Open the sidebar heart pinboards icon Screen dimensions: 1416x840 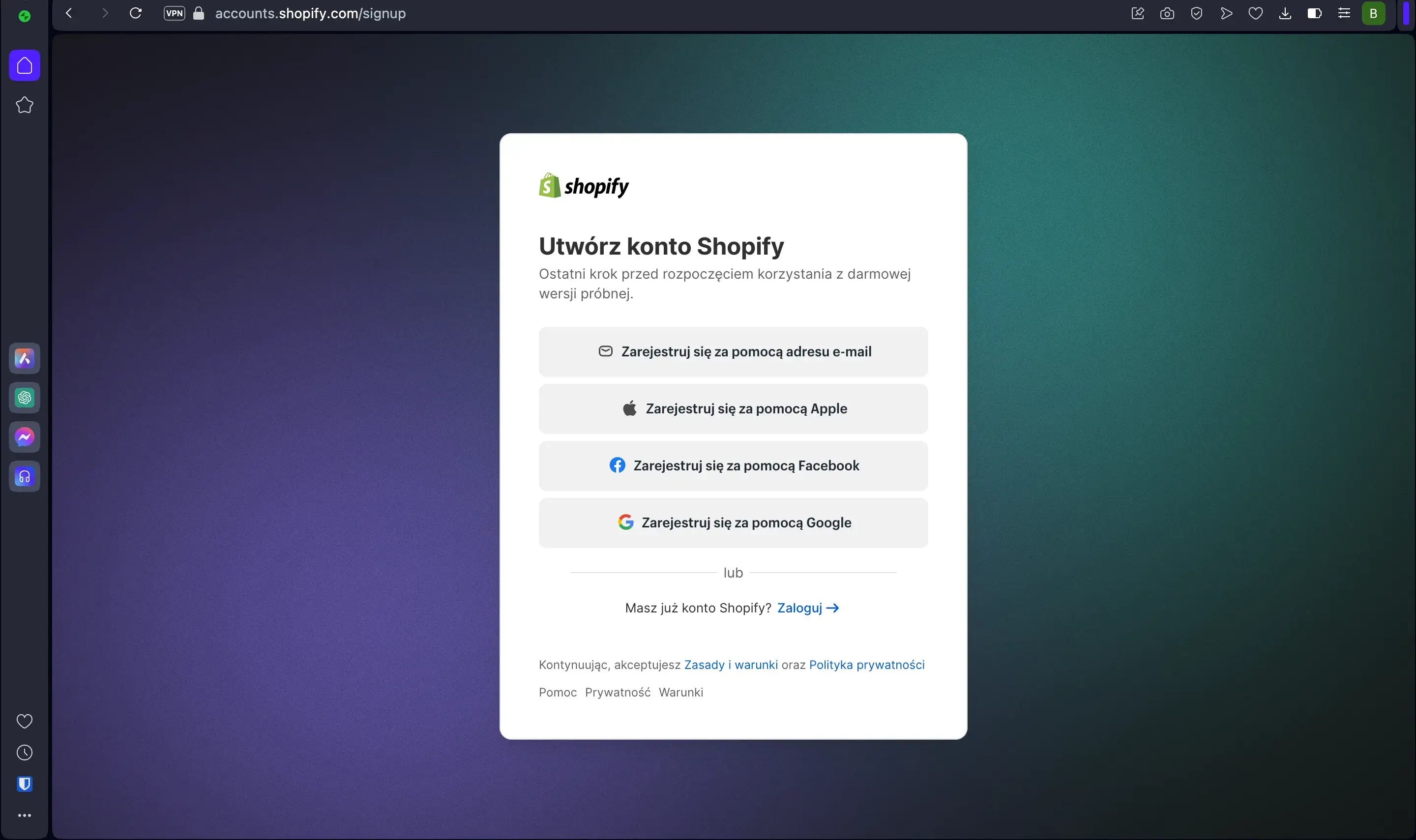(25, 721)
